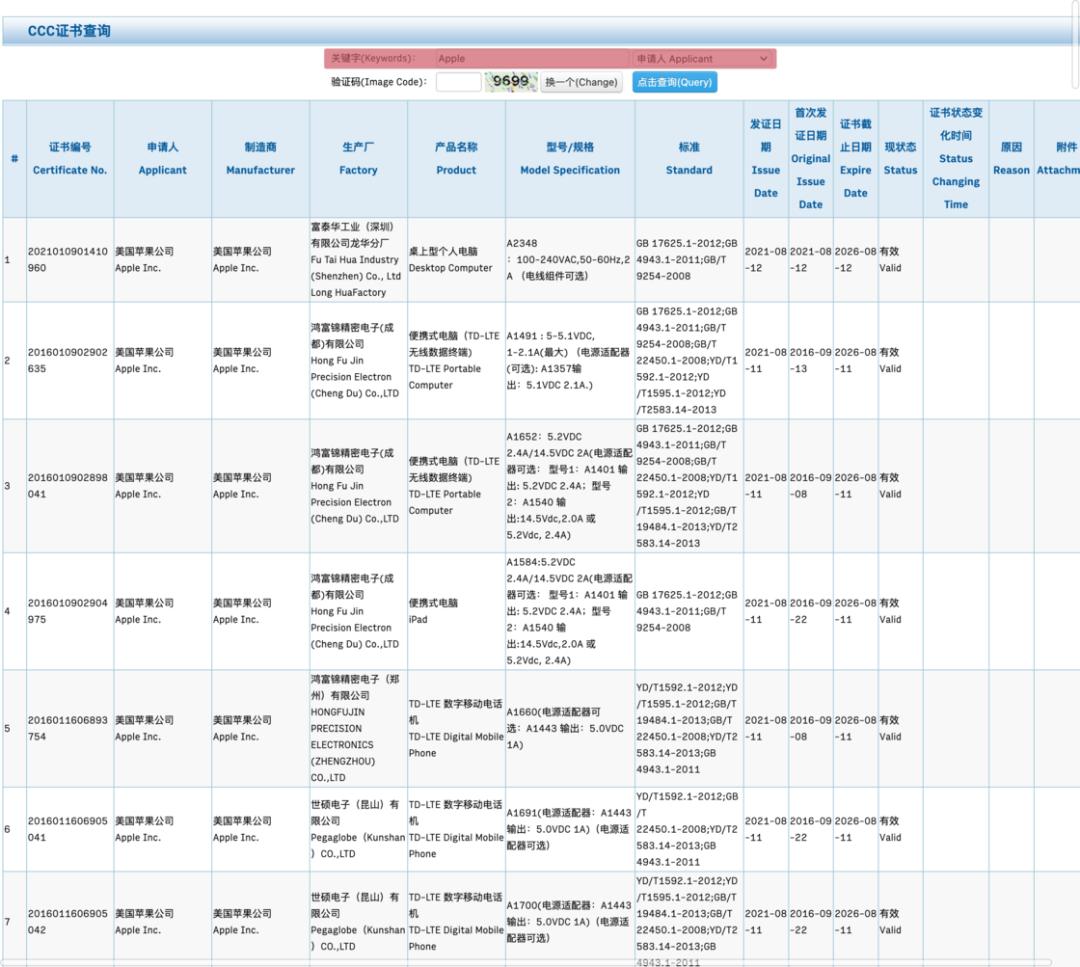This screenshot has width=1080, height=967.
Task: Click the Expire Date column header
Action: (855, 159)
